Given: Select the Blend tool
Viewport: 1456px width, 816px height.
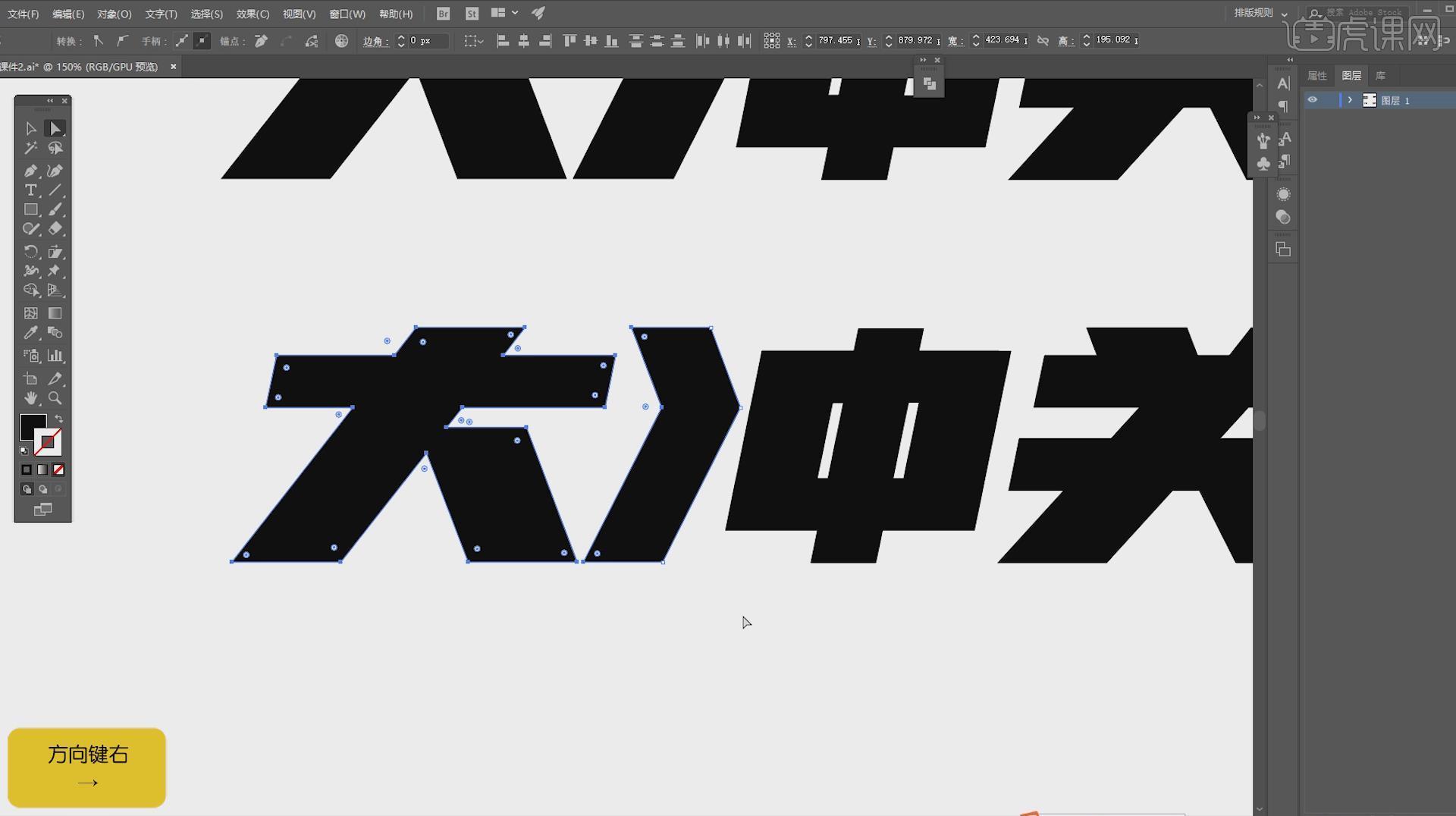Looking at the screenshot, I should click(55, 332).
